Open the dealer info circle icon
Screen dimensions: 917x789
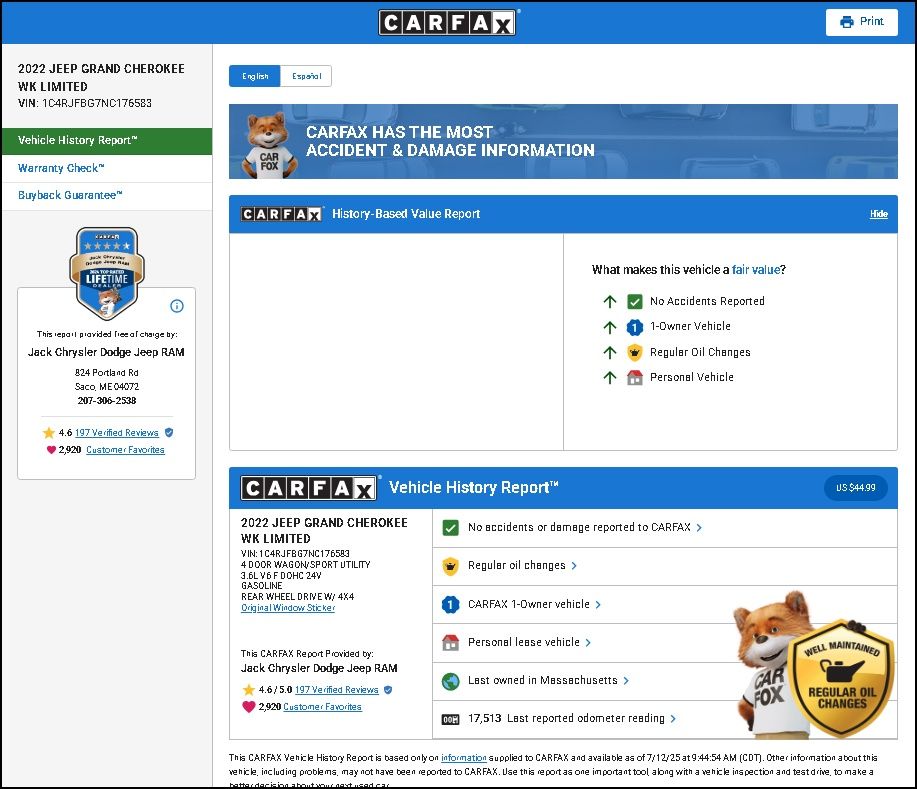pyautogui.click(x=177, y=306)
